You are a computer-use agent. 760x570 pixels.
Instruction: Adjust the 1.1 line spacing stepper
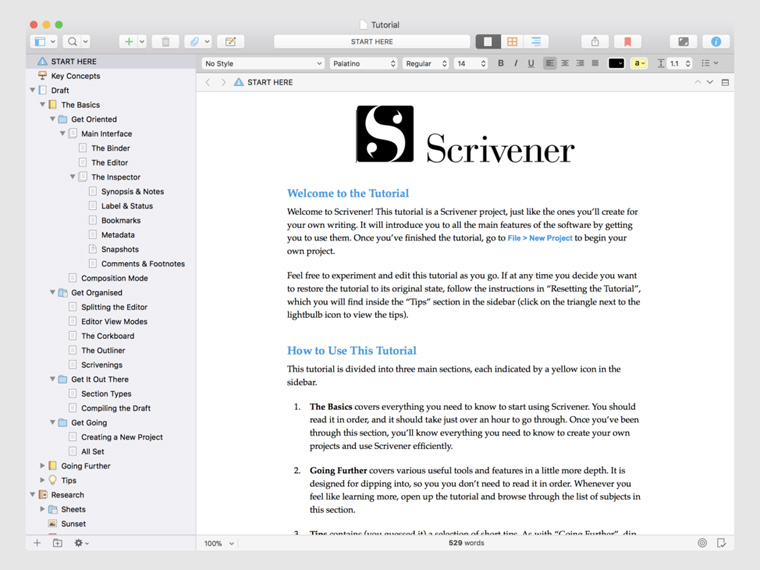[x=688, y=63]
